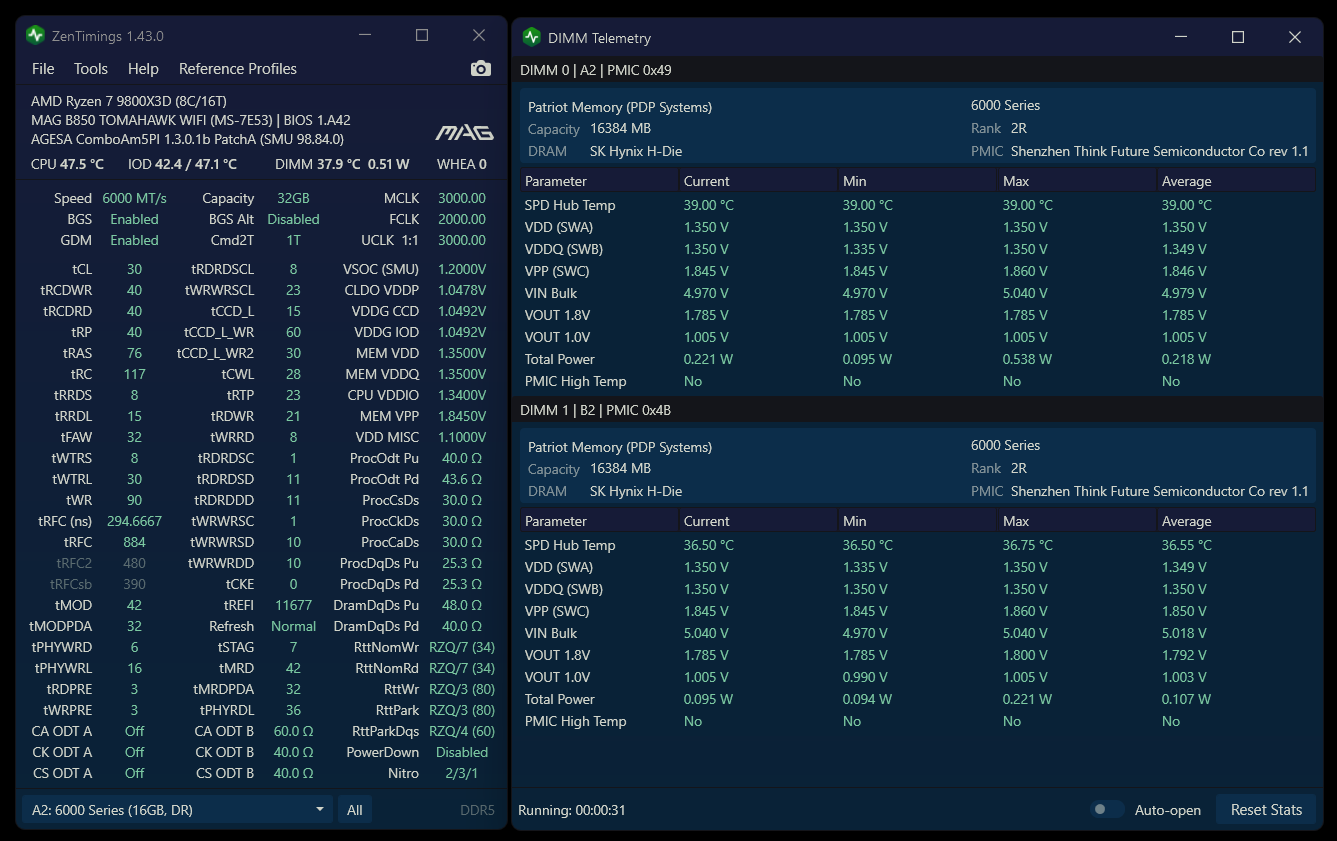
Task: Click the PowerDown value Disabled
Action: 462,752
